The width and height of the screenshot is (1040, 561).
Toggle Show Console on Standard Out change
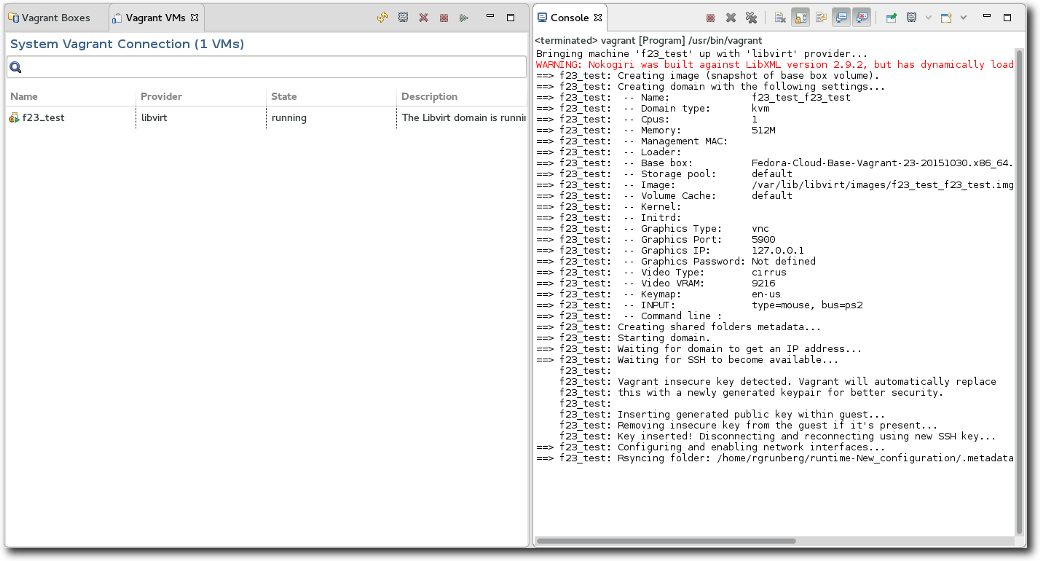841,18
